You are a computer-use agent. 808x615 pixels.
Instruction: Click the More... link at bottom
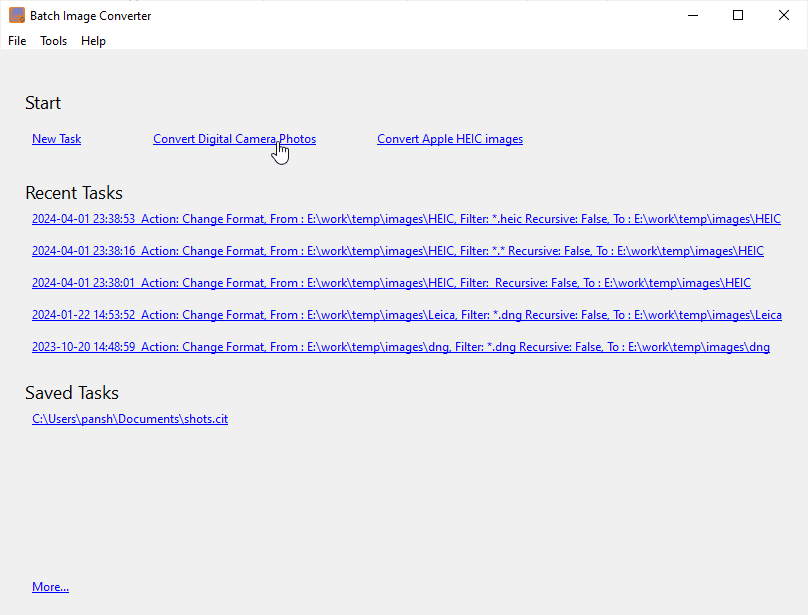tap(50, 587)
